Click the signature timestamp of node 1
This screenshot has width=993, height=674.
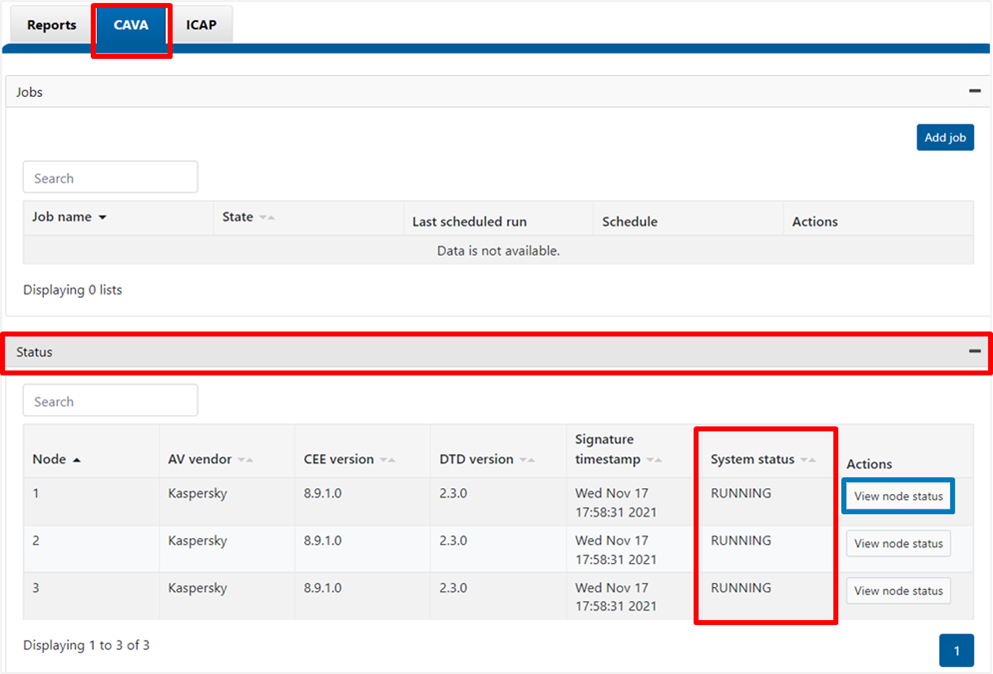[616, 502]
